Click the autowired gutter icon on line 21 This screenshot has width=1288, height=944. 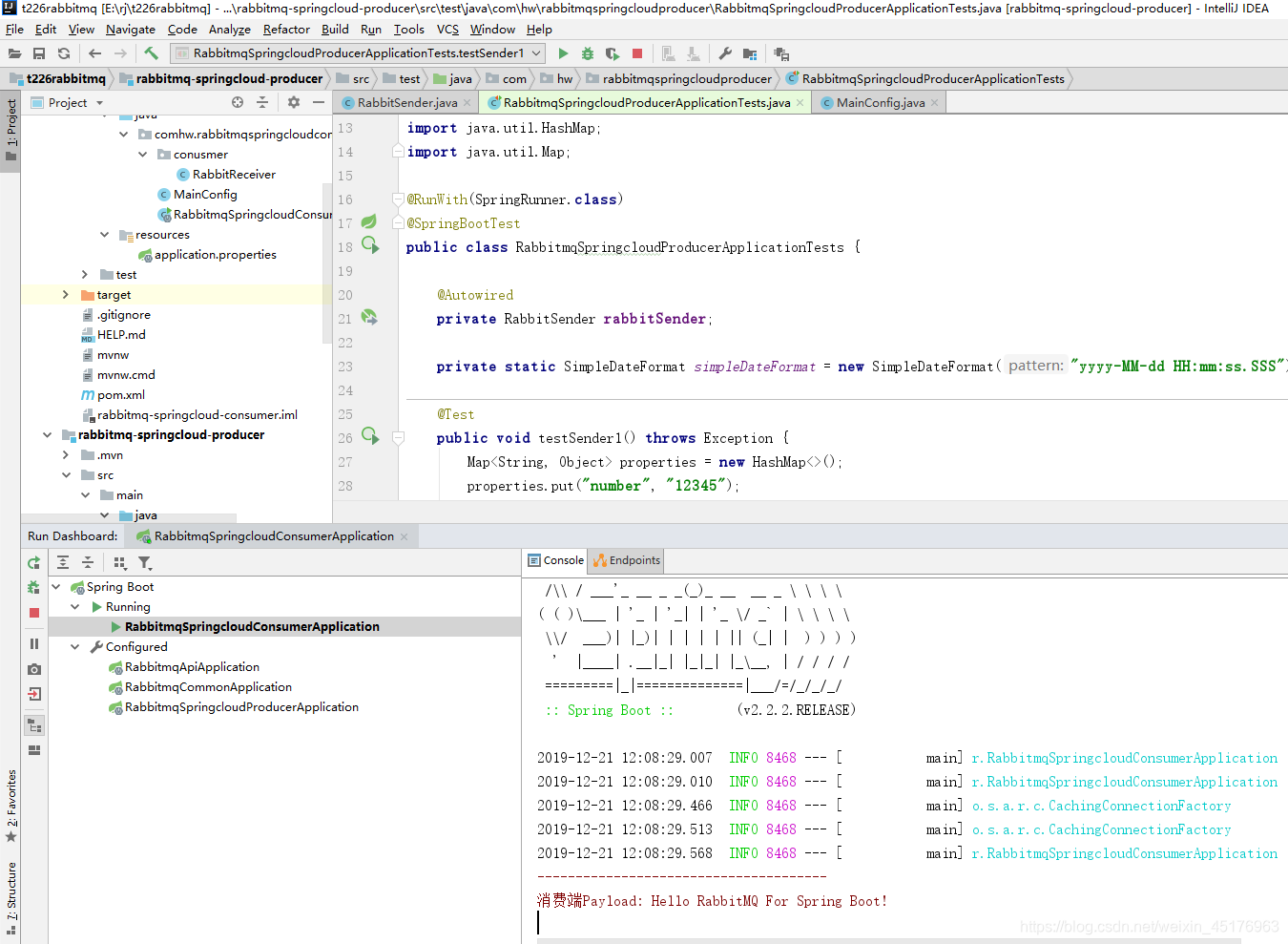(x=369, y=317)
